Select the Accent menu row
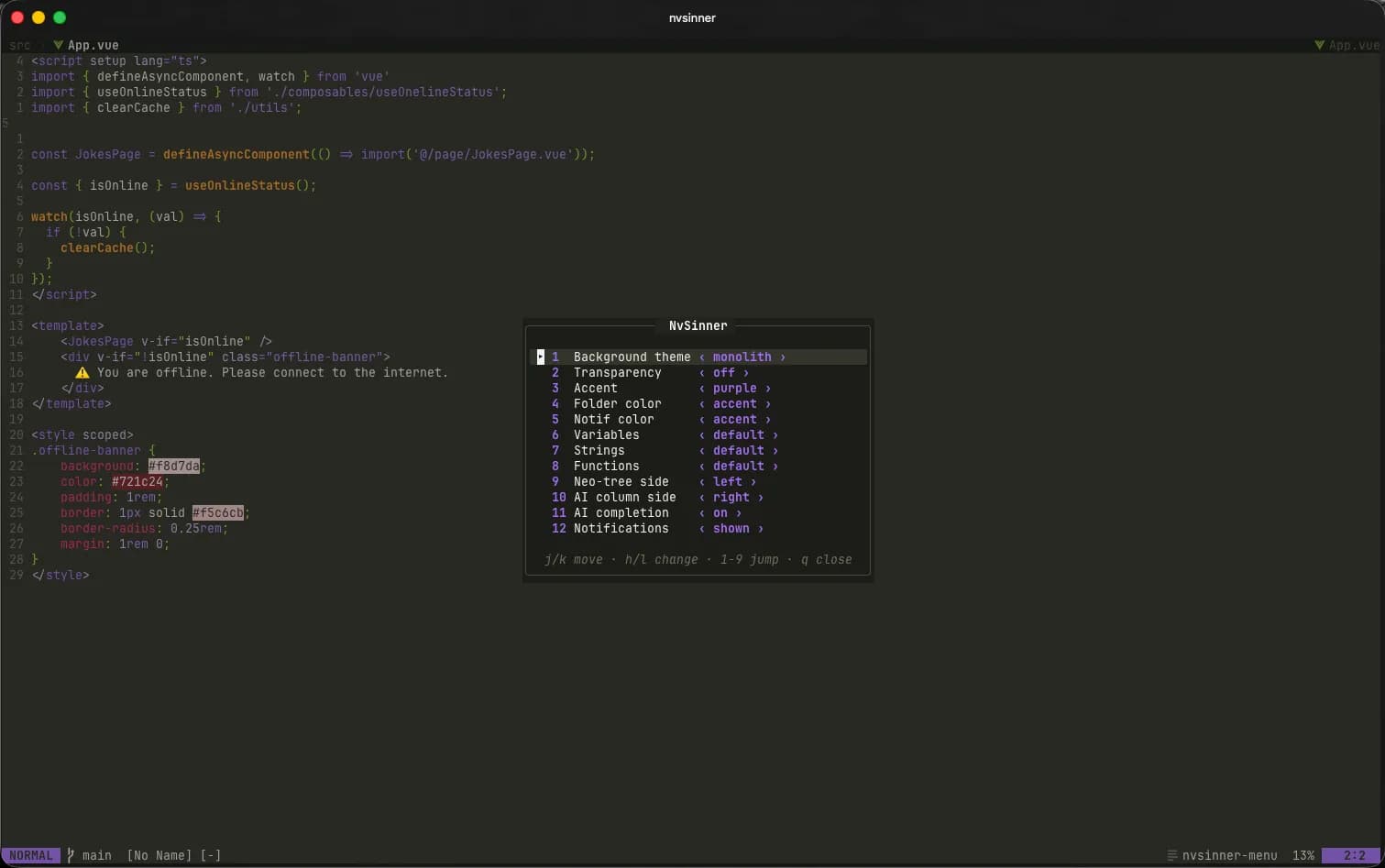The image size is (1385, 868). tap(698, 389)
